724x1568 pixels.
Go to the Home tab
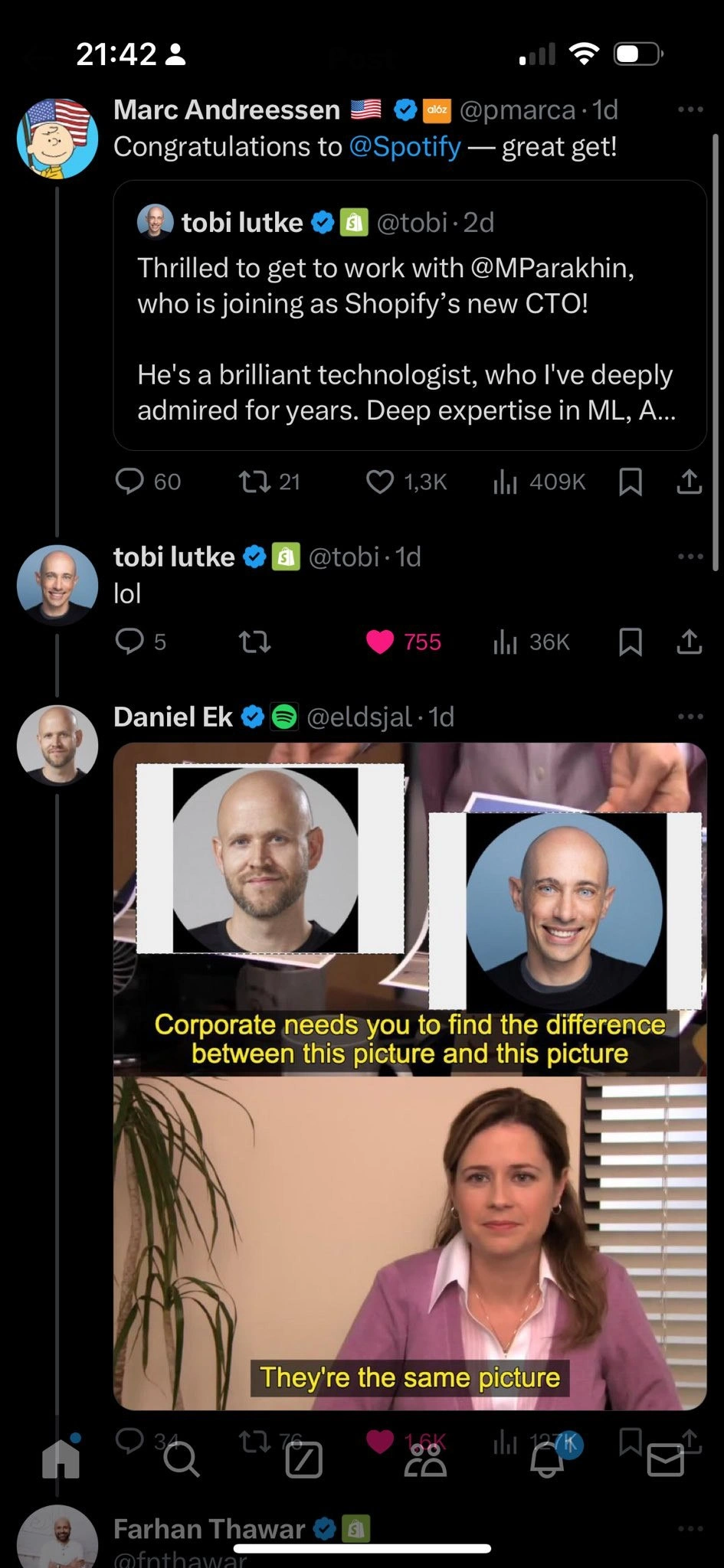(x=61, y=1460)
